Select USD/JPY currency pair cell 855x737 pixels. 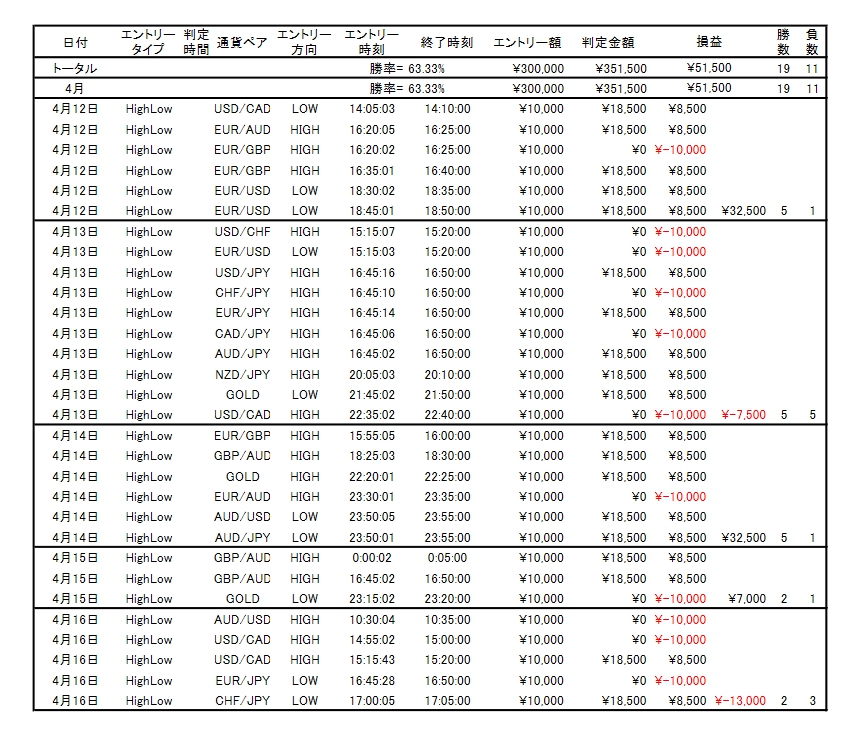pos(242,273)
